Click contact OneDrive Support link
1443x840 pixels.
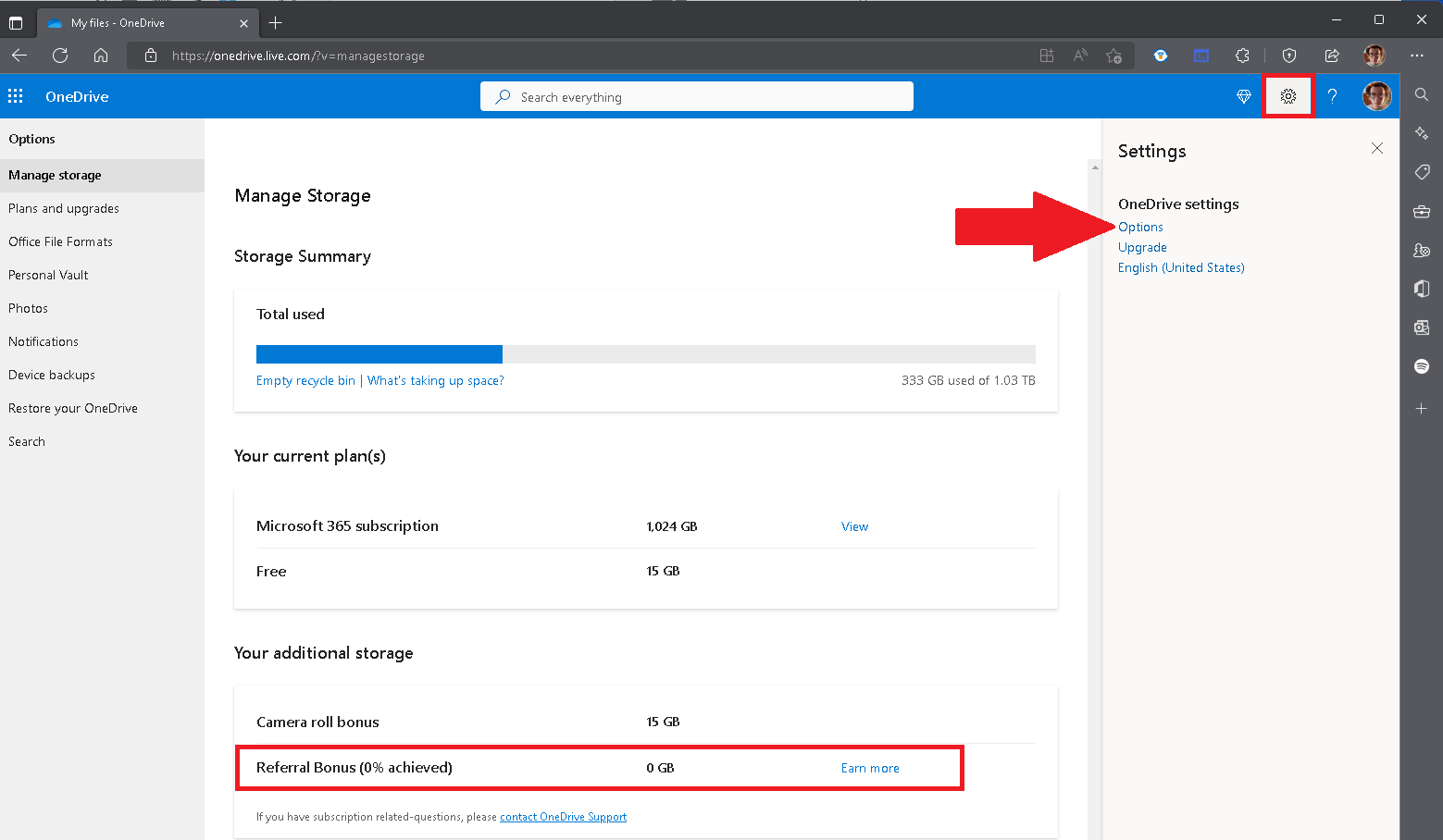(x=563, y=817)
